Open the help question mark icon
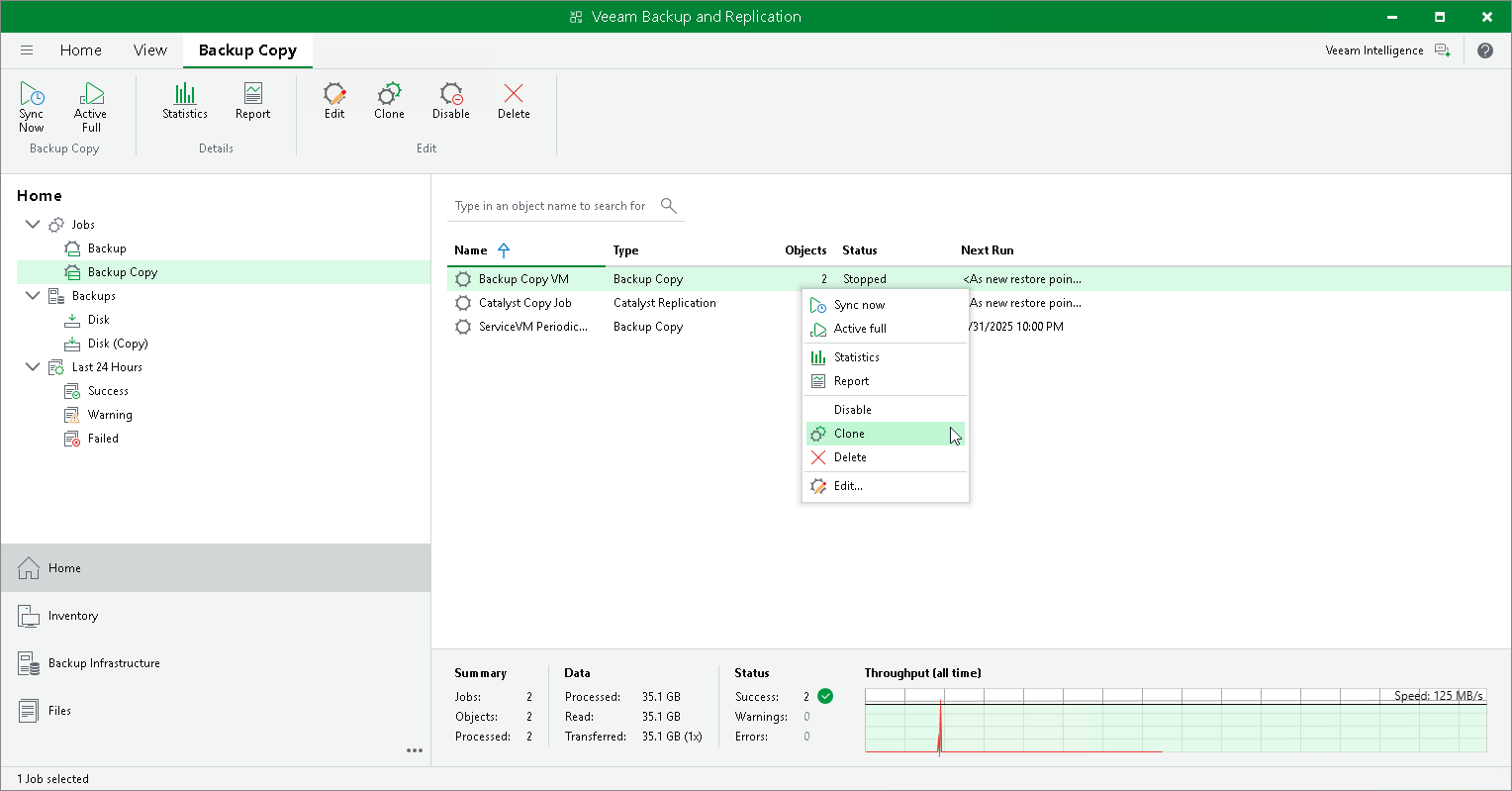Screen dimensions: 1512x791 pyautogui.click(x=1485, y=50)
